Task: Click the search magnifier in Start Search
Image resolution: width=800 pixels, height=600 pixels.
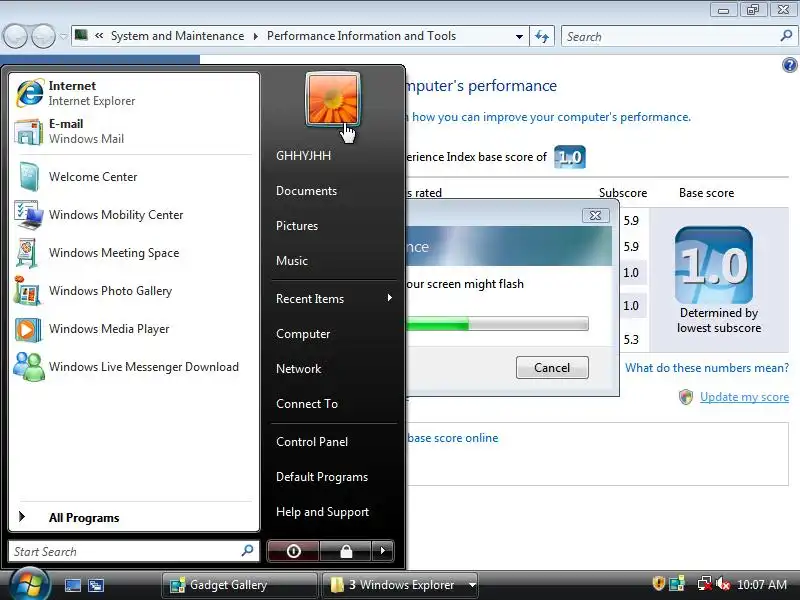Action: click(247, 551)
